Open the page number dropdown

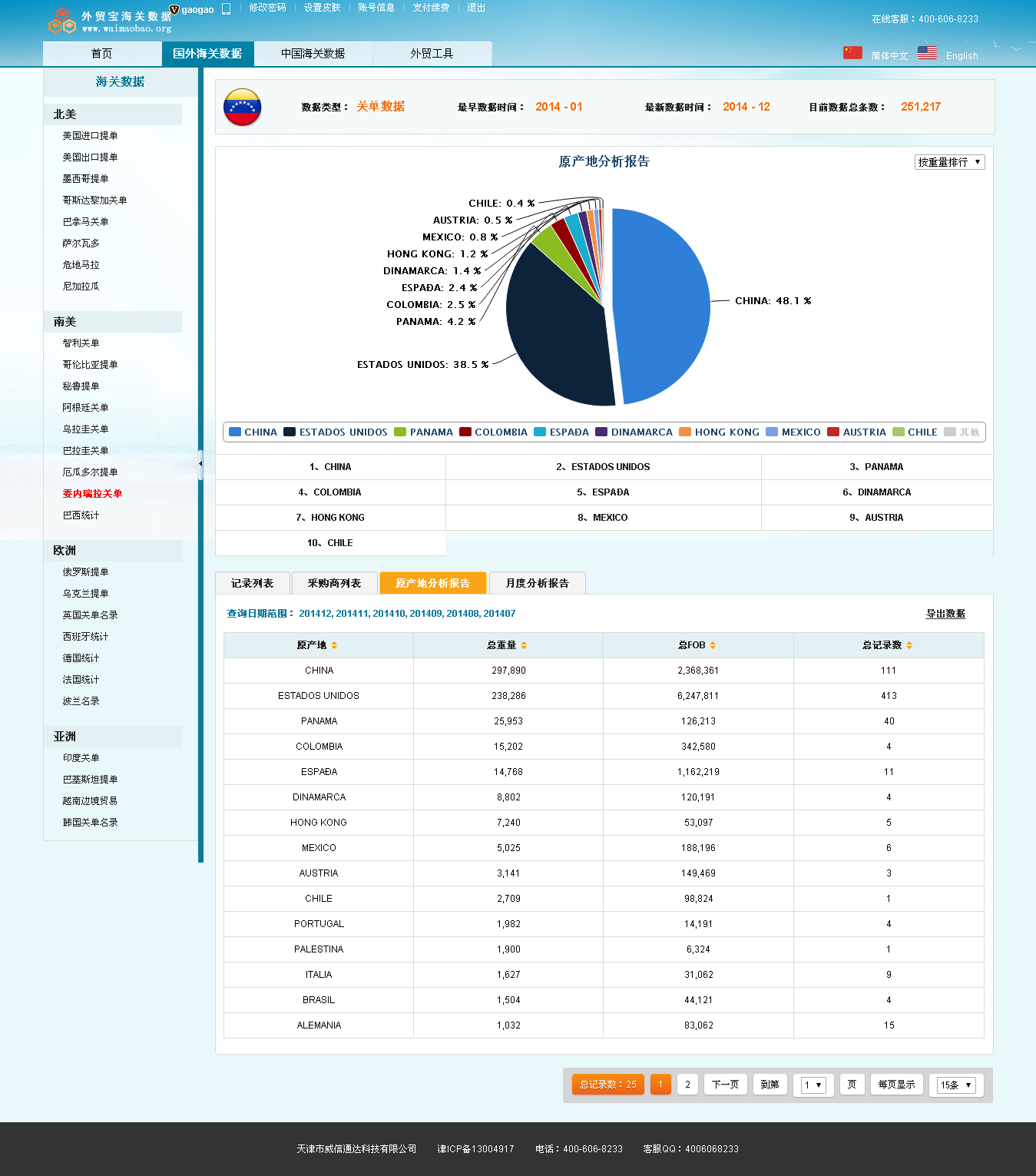pyautogui.click(x=813, y=1085)
